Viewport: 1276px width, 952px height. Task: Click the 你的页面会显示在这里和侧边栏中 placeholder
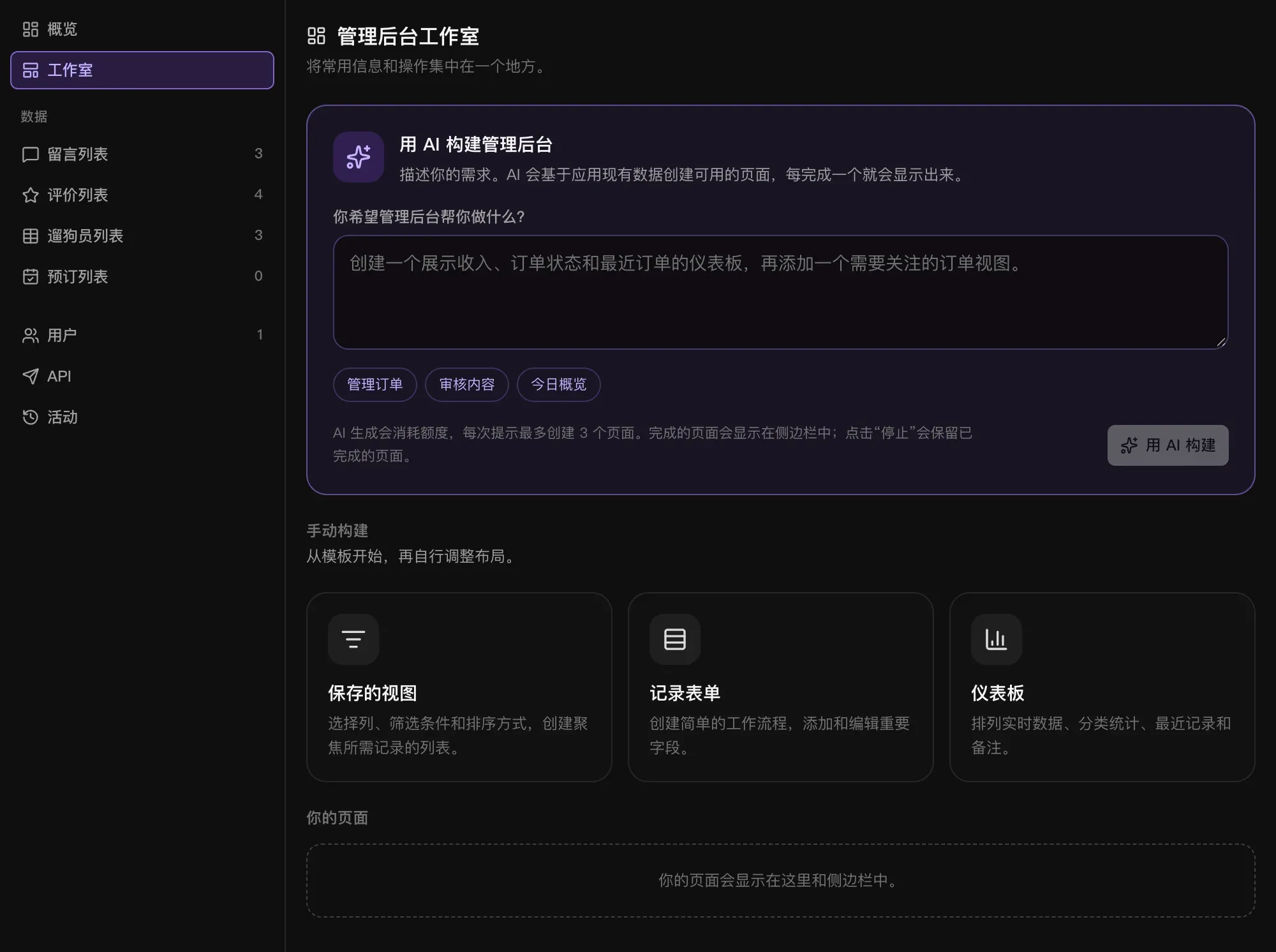coord(780,881)
